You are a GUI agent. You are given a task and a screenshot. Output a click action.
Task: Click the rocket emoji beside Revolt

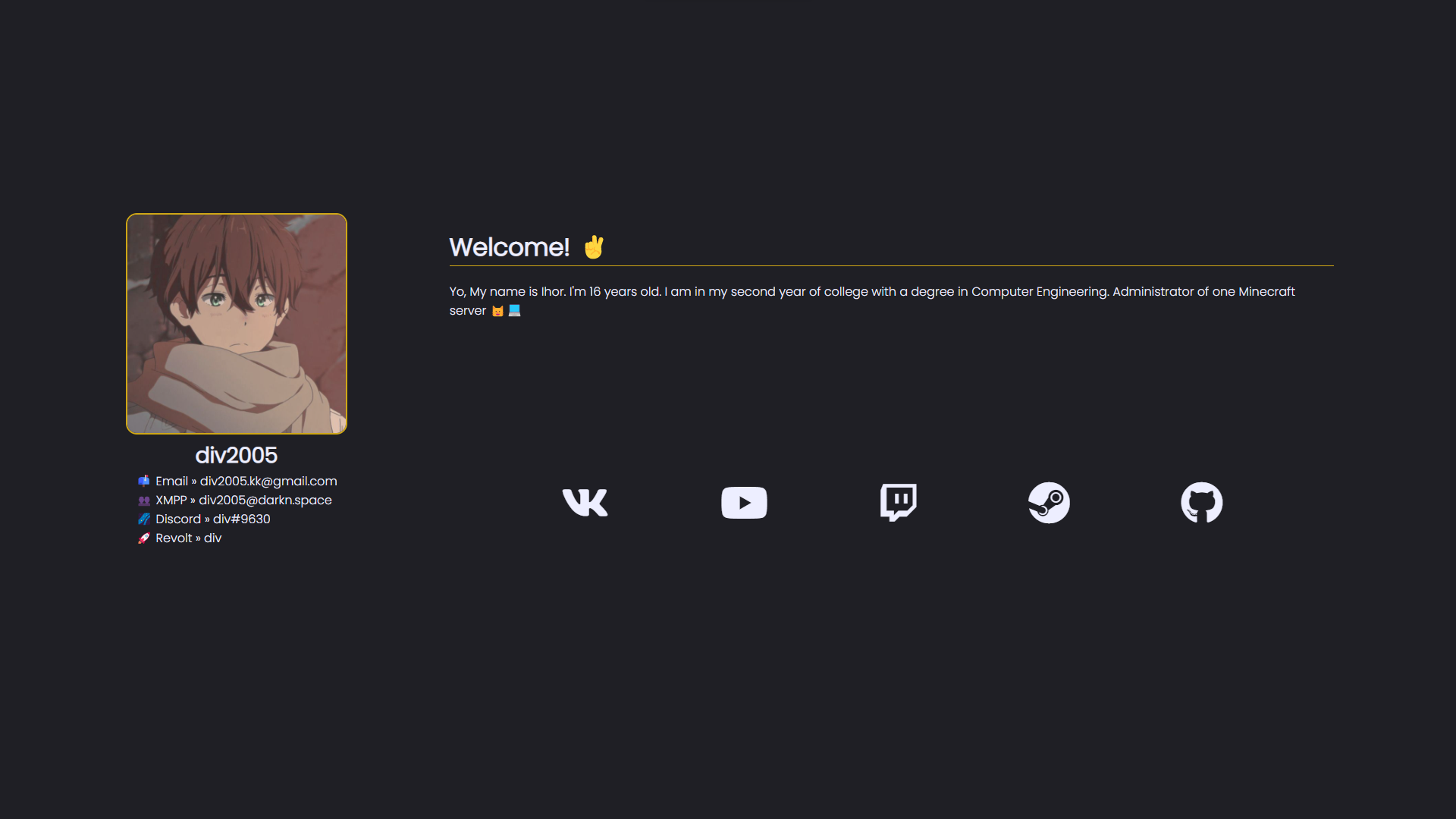pos(144,538)
